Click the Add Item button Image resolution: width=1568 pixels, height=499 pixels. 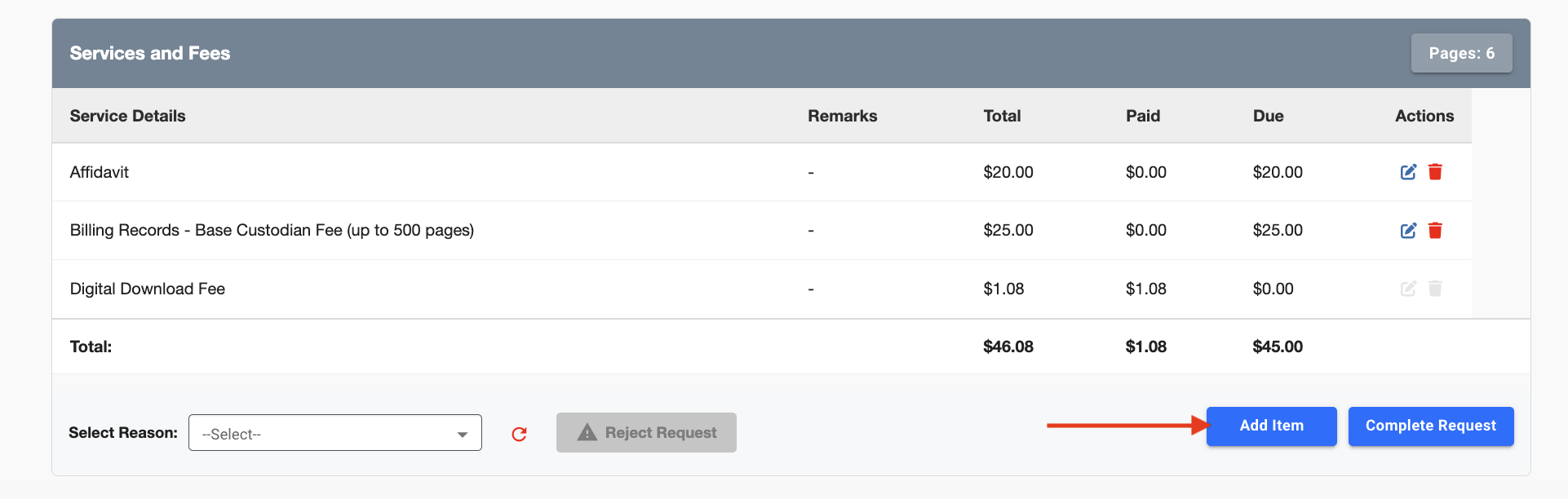tap(1271, 426)
